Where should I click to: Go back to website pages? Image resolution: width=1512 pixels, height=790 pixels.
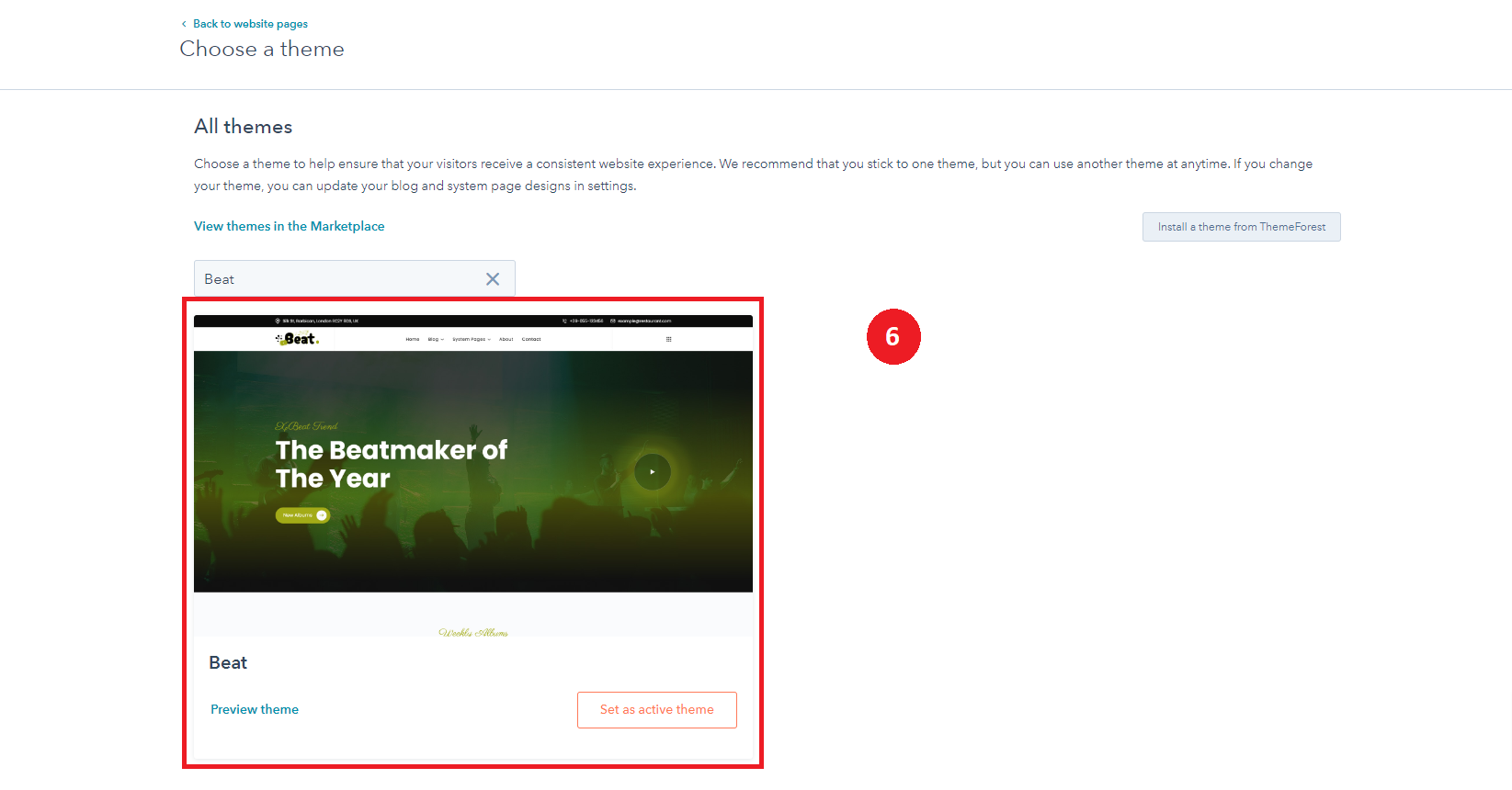click(x=250, y=24)
